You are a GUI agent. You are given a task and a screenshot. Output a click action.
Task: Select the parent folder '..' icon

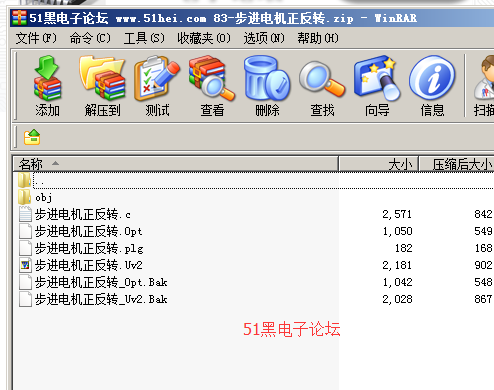point(25,180)
